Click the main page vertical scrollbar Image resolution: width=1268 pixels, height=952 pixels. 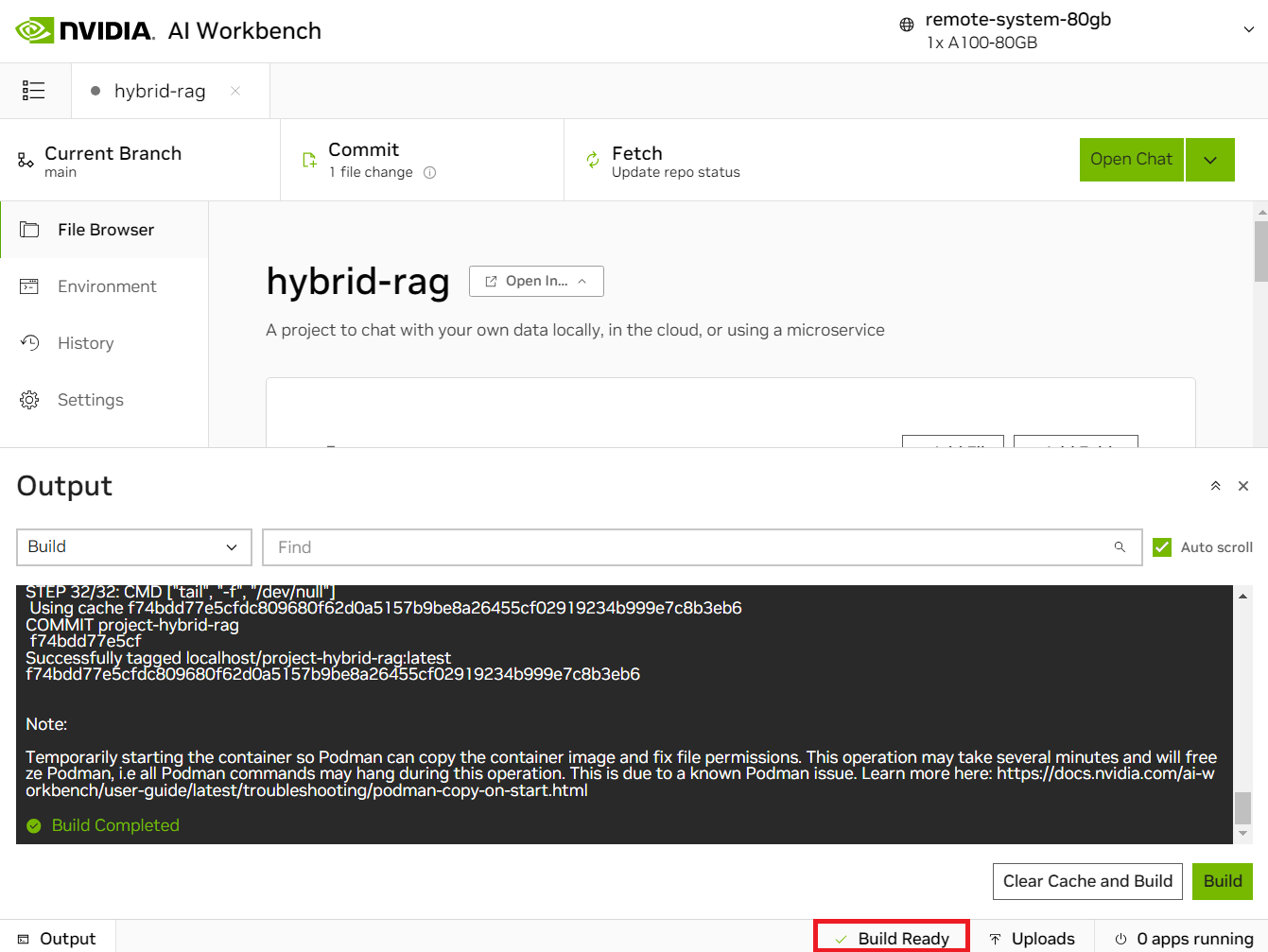pyautogui.click(x=1260, y=251)
